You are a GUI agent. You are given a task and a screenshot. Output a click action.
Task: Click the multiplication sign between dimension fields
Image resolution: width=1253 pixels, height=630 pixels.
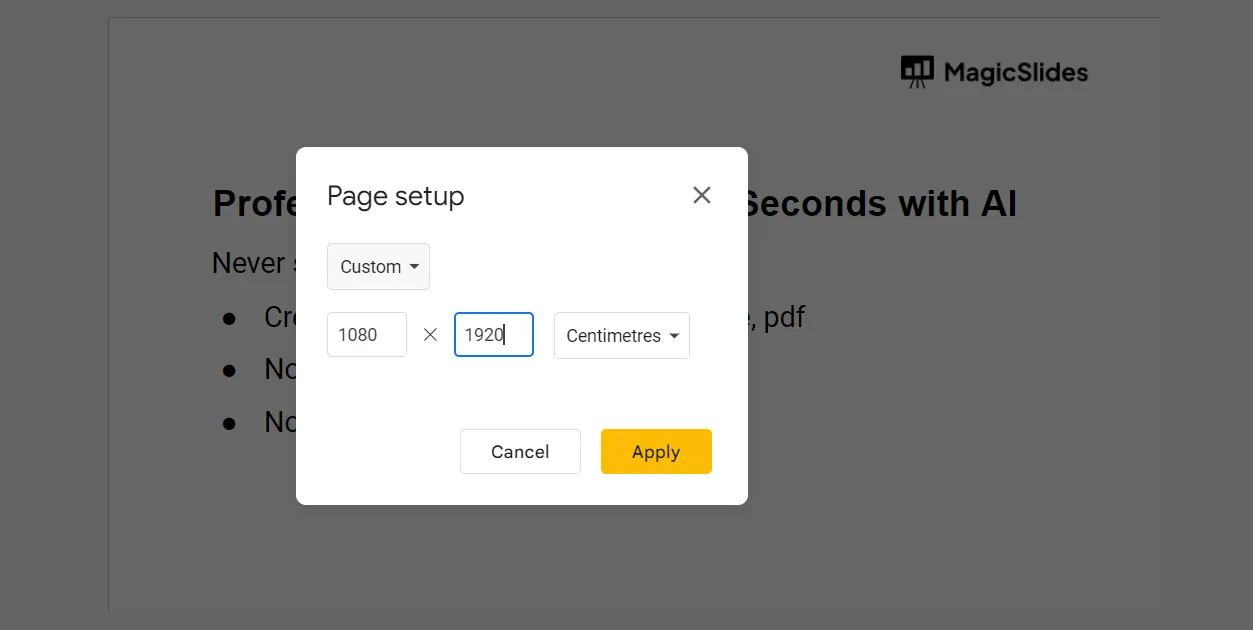coord(430,335)
